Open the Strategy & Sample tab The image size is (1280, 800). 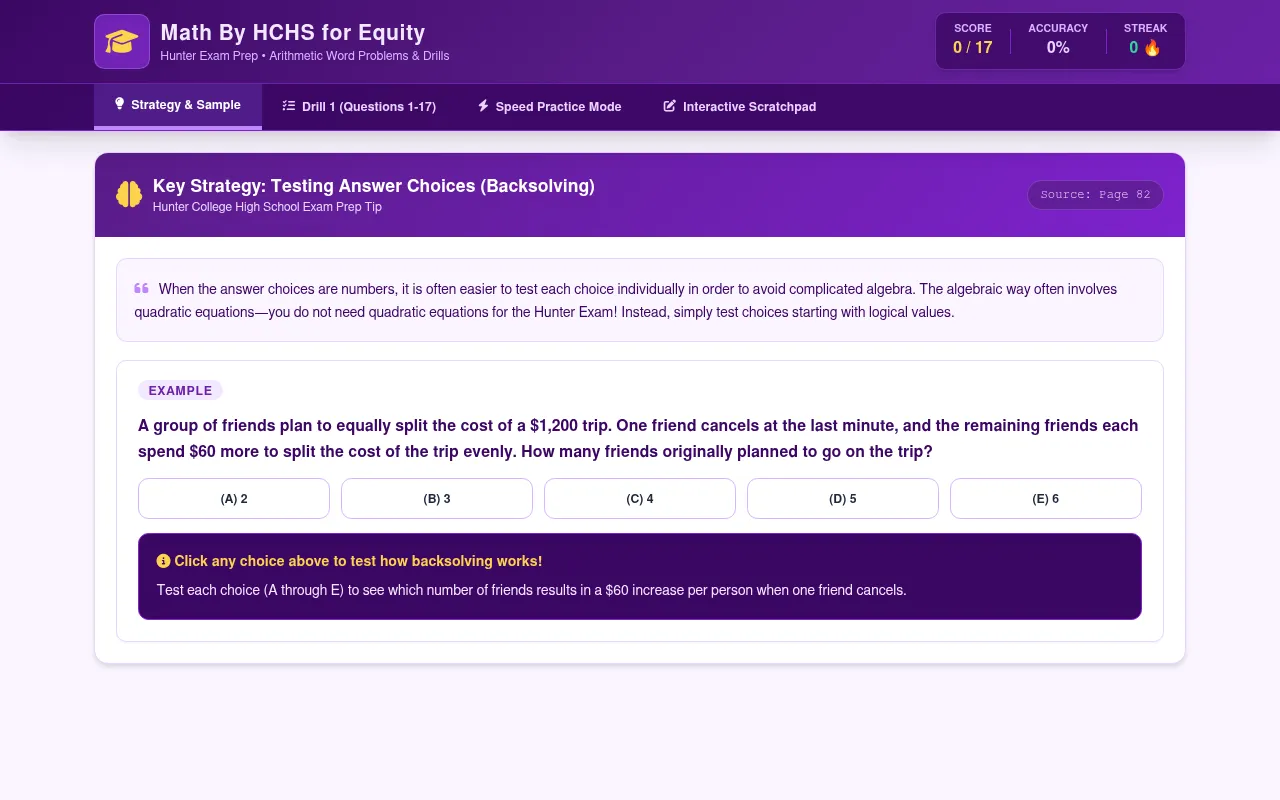pyautogui.click(x=178, y=105)
